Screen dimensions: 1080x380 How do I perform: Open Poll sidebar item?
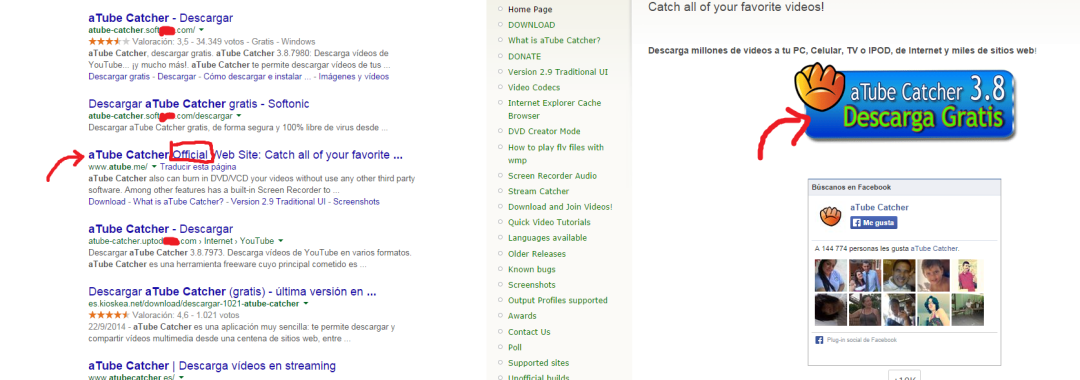tap(515, 348)
